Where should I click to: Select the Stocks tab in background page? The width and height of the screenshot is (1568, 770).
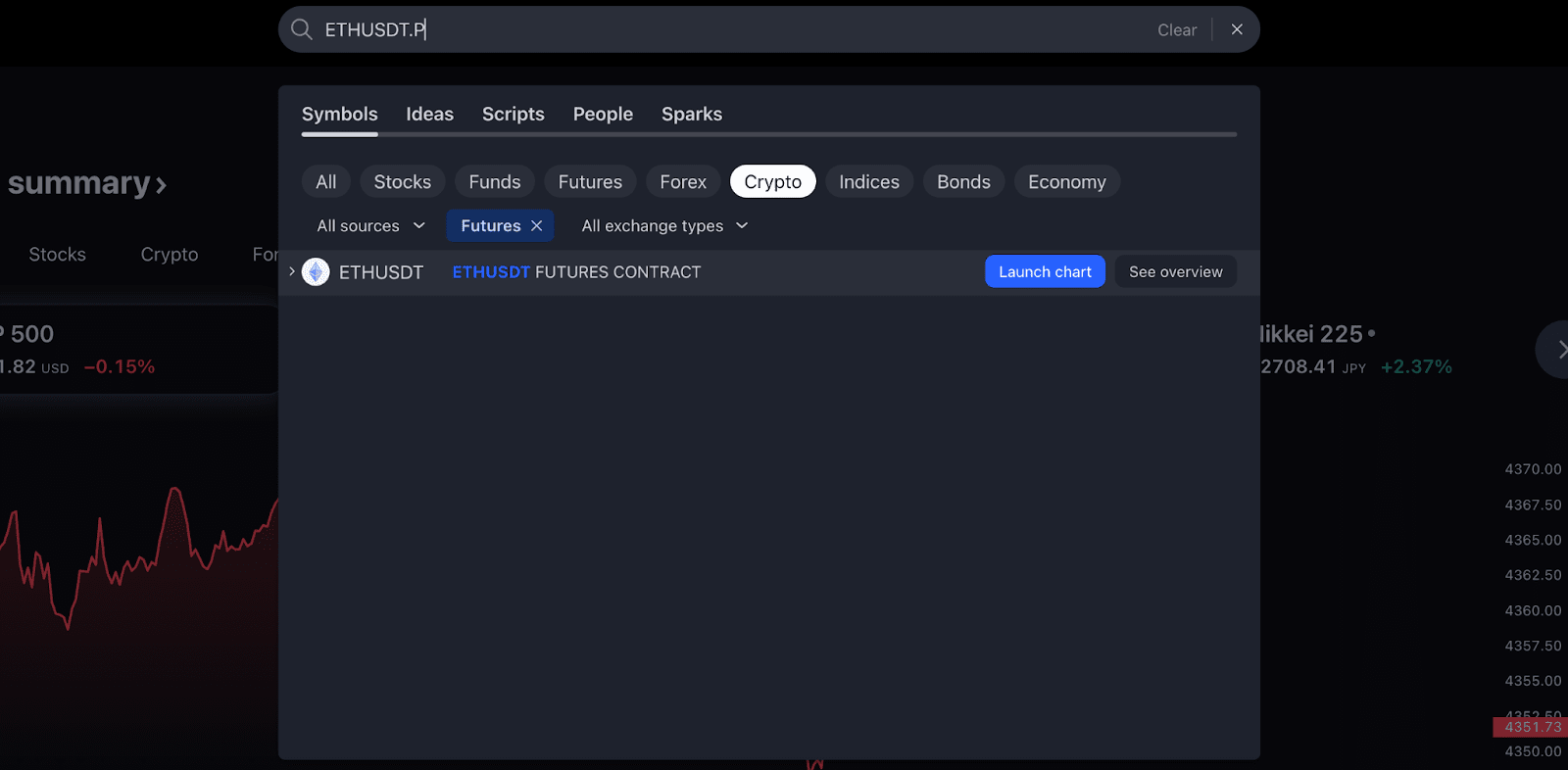(57, 255)
